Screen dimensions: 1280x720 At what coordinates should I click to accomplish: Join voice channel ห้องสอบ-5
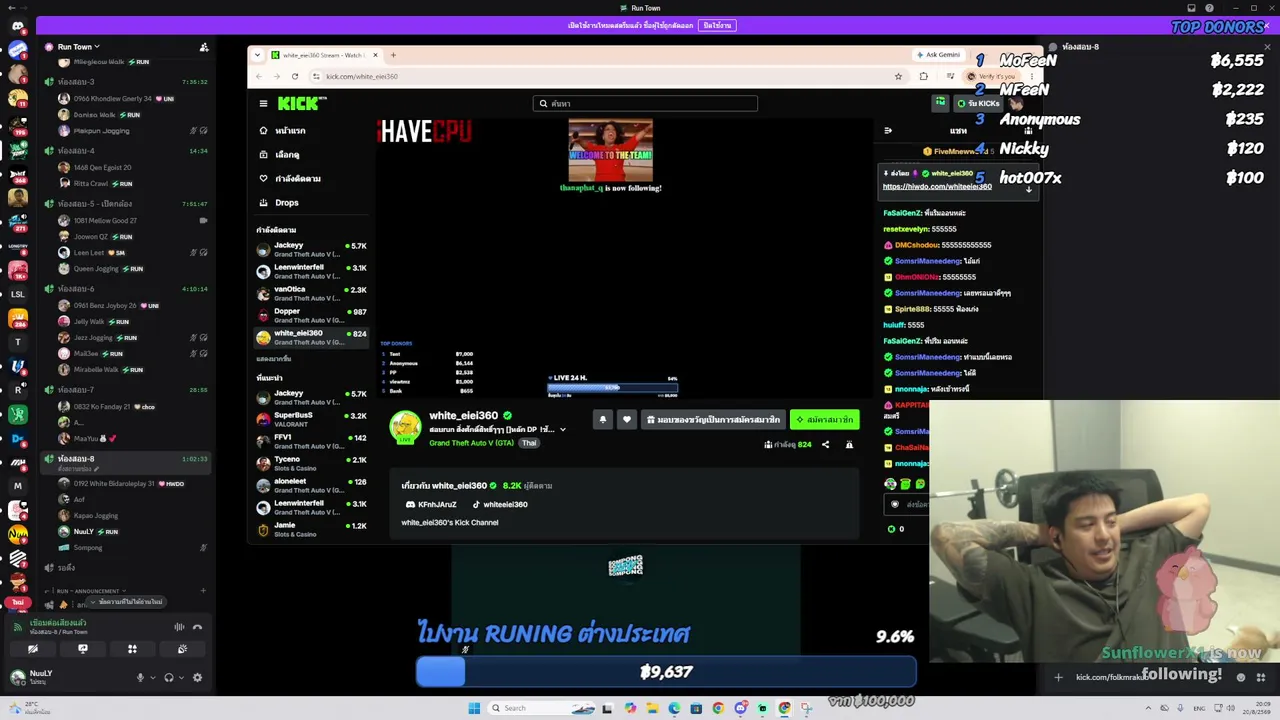(125, 204)
